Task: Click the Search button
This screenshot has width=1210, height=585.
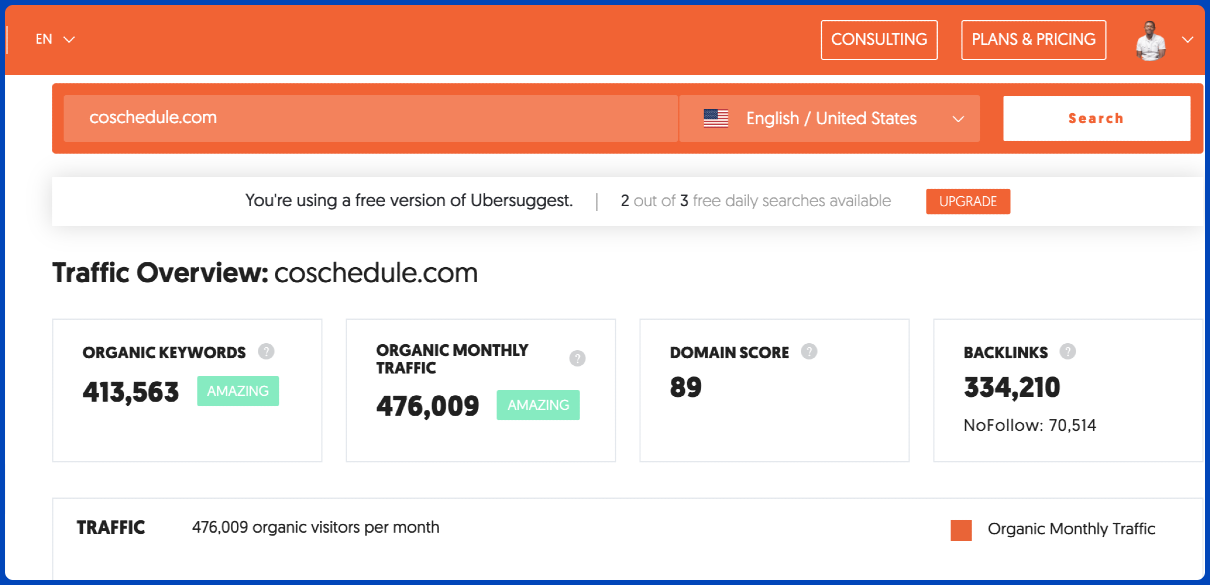Action: tap(1096, 118)
